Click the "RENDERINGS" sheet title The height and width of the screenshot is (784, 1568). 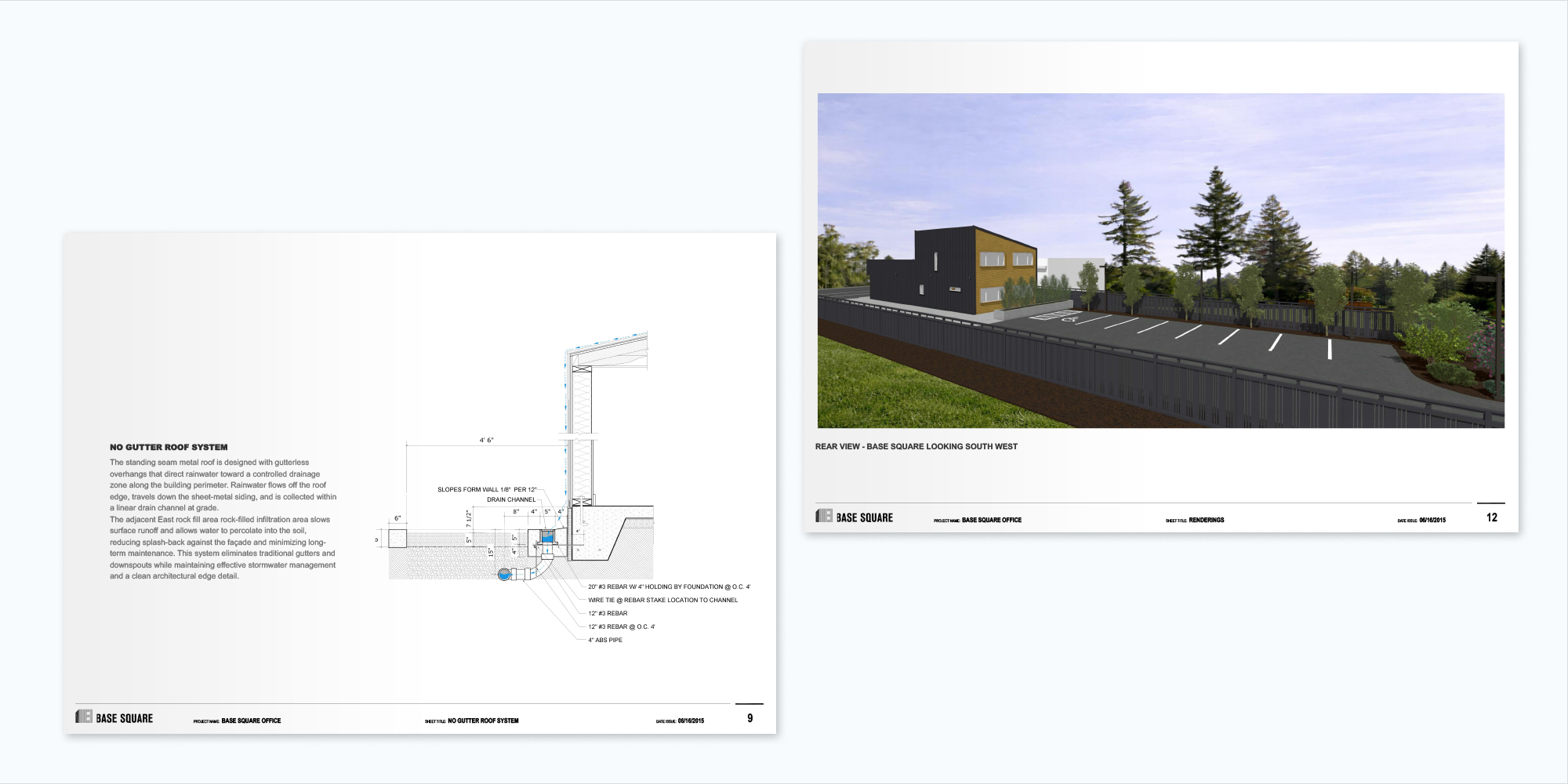[1207, 521]
